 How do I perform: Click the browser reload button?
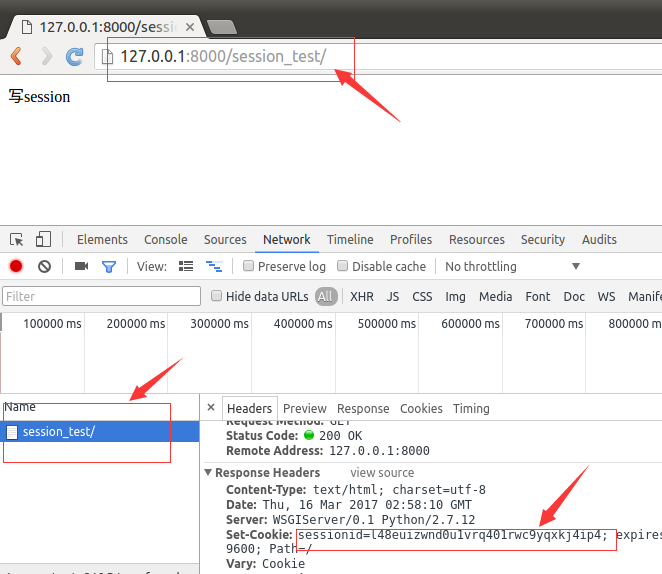74,56
